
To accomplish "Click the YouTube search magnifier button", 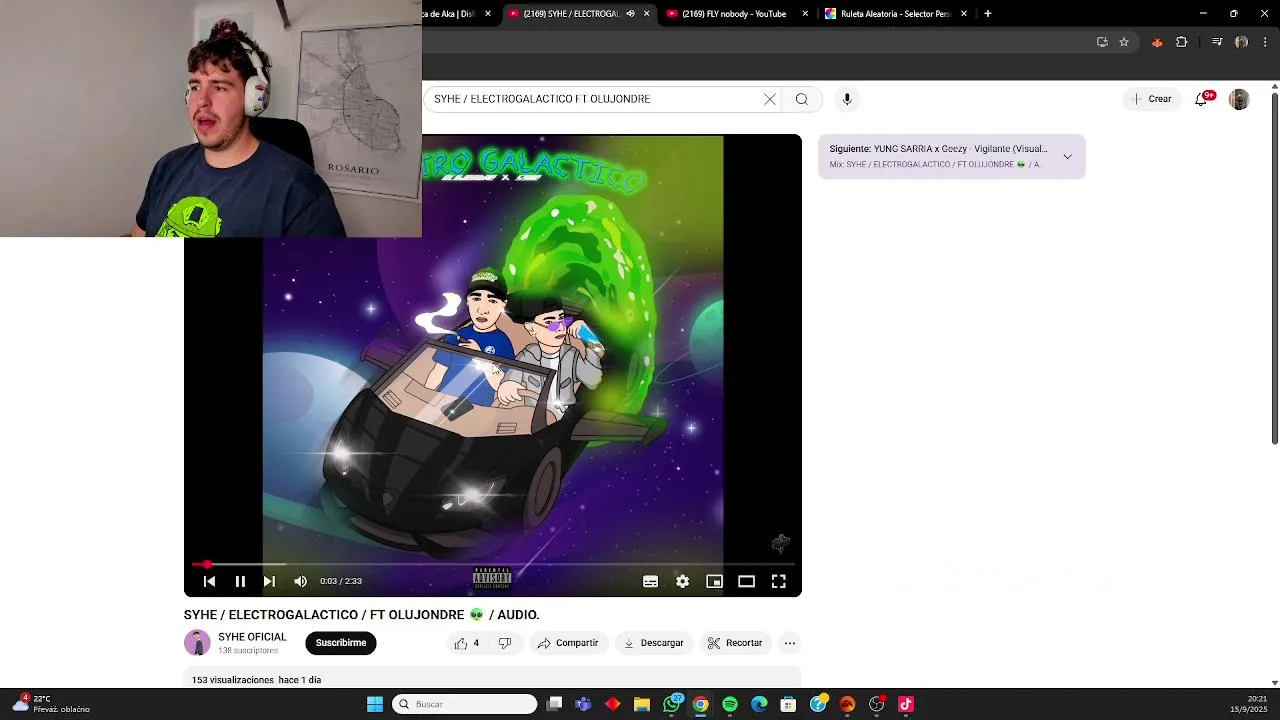I will [x=802, y=99].
